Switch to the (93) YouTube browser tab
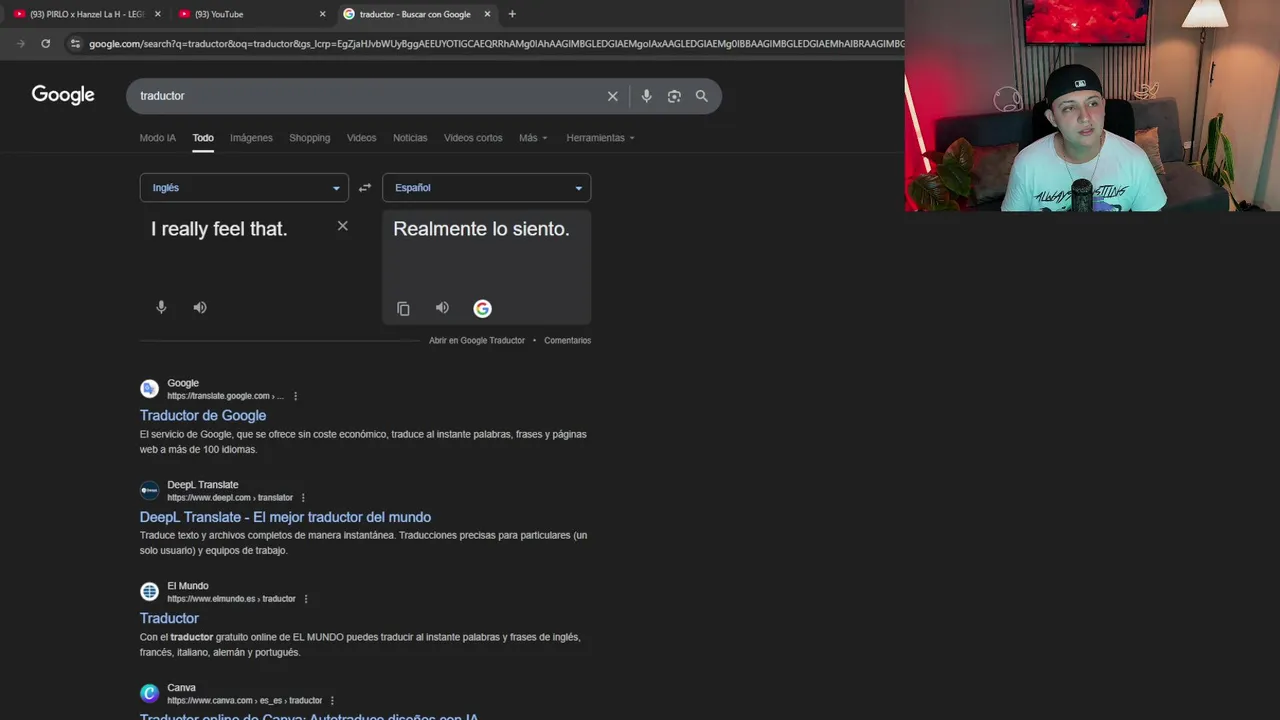Viewport: 1280px width, 720px height. click(x=250, y=14)
